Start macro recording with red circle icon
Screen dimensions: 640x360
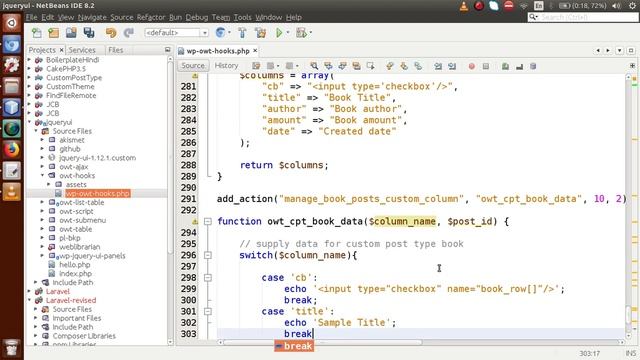[471, 66]
